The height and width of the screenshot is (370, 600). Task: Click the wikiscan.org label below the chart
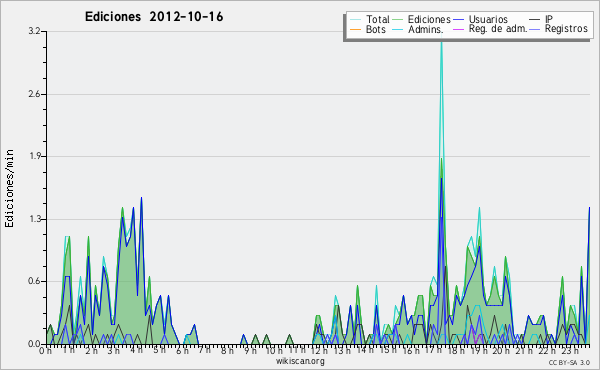coord(300,361)
